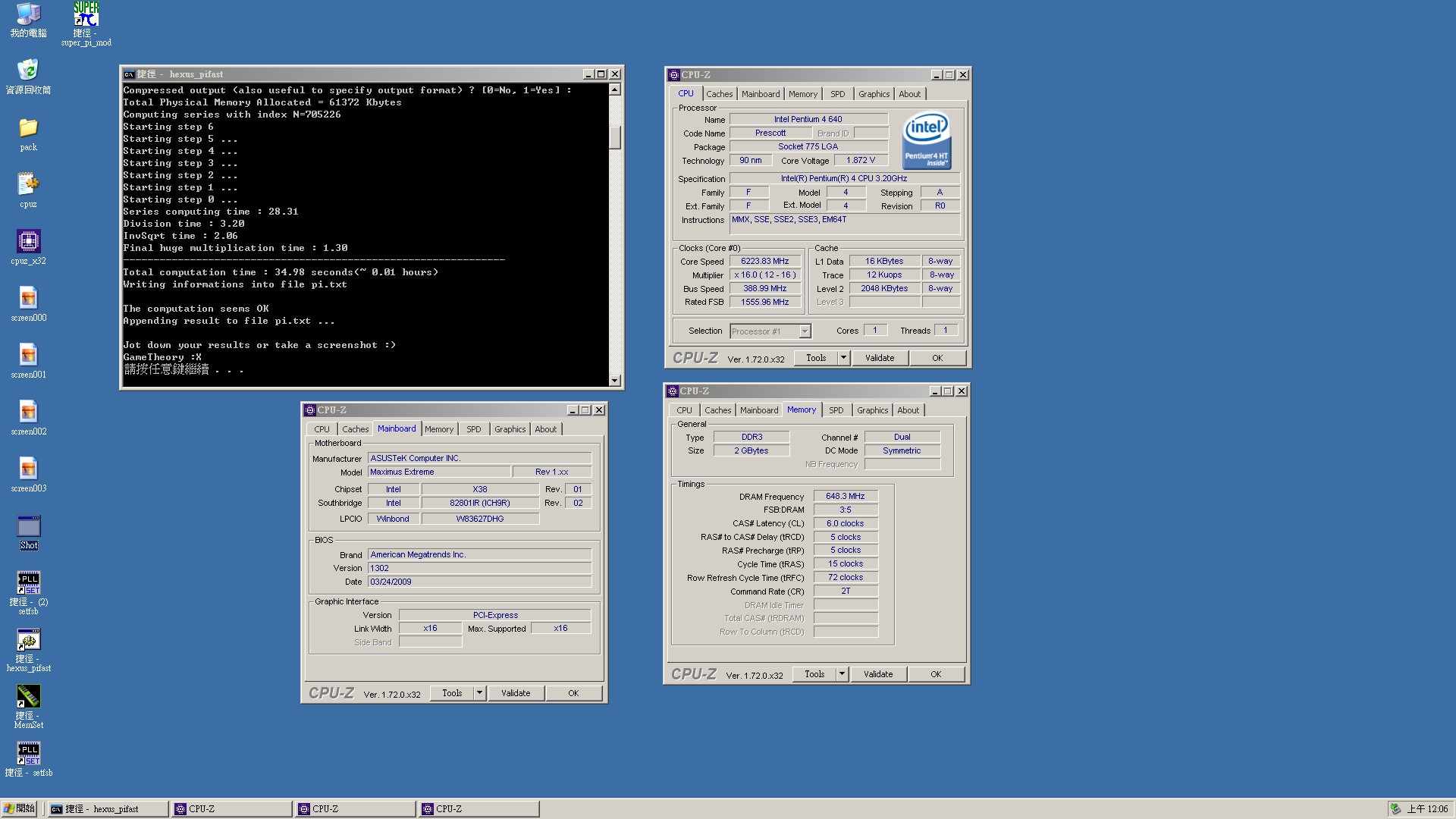
Task: Select the bottom setfsb shortcut icon
Action: click(28, 759)
